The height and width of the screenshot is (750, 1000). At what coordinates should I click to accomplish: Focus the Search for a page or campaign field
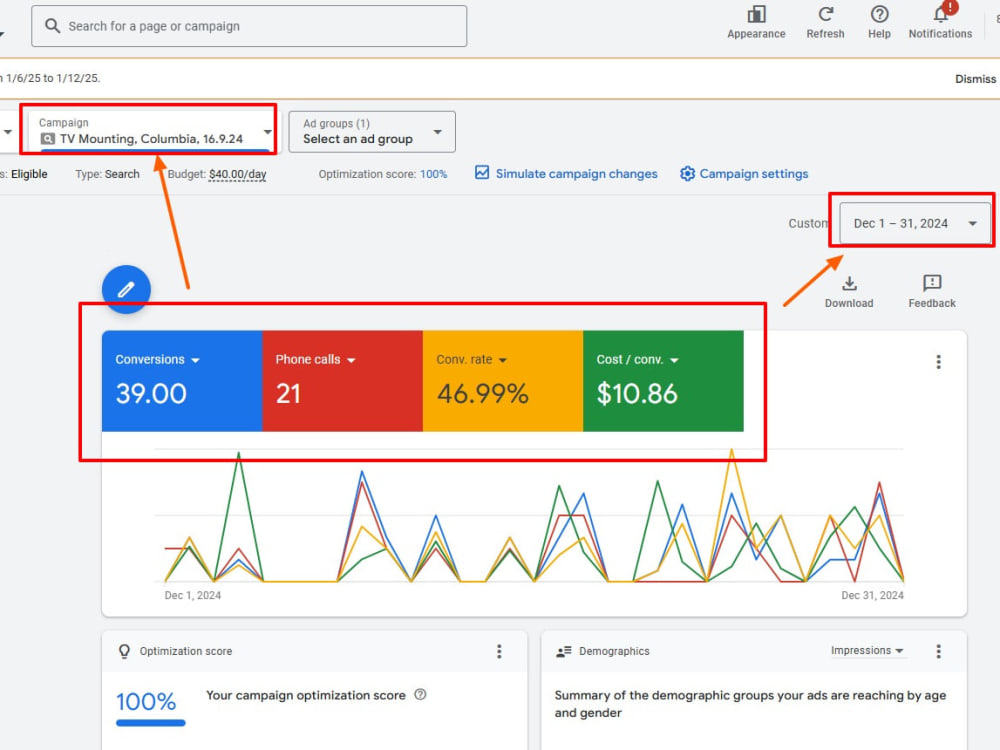coord(249,26)
